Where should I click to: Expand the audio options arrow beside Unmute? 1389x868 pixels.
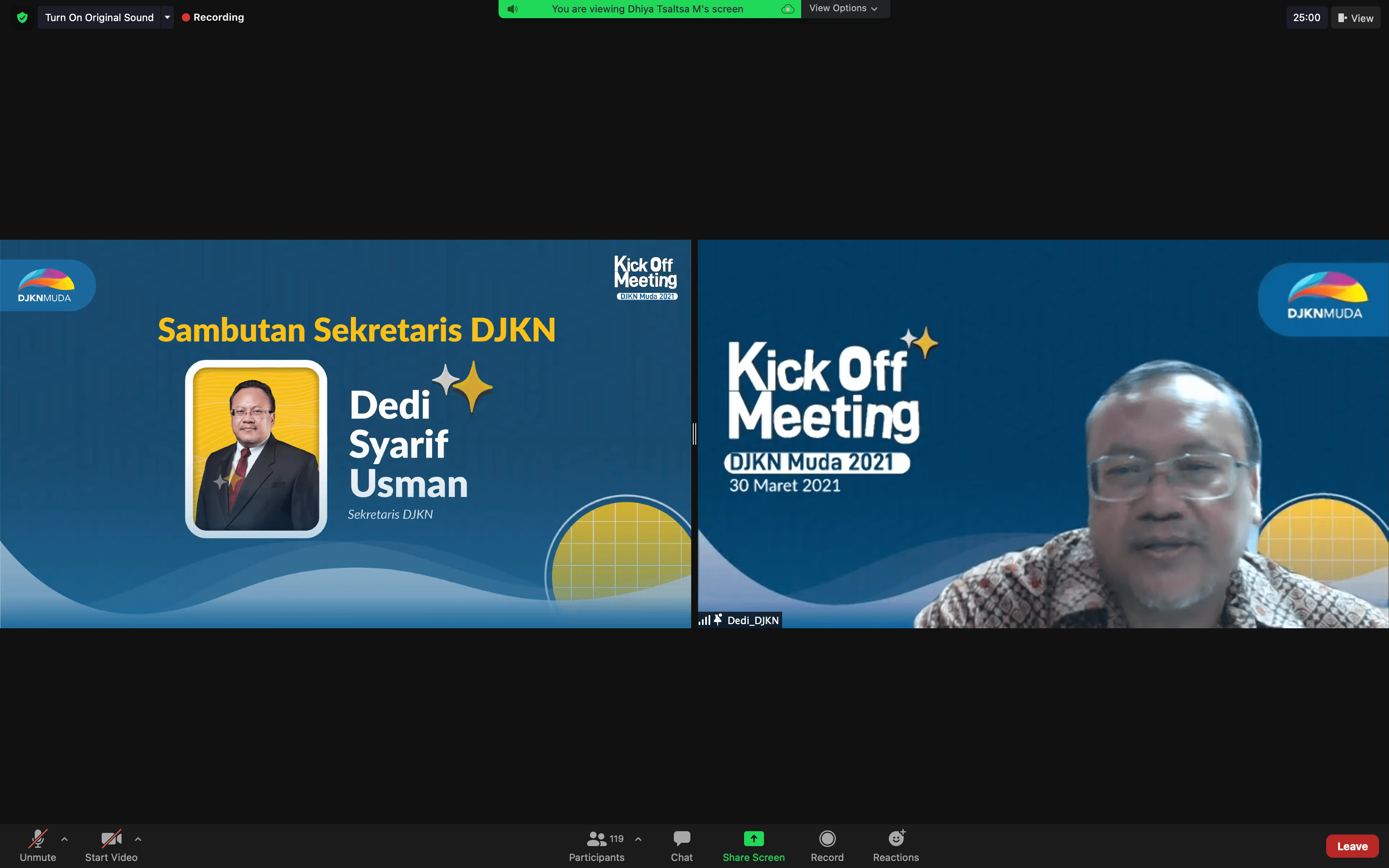coord(64,839)
